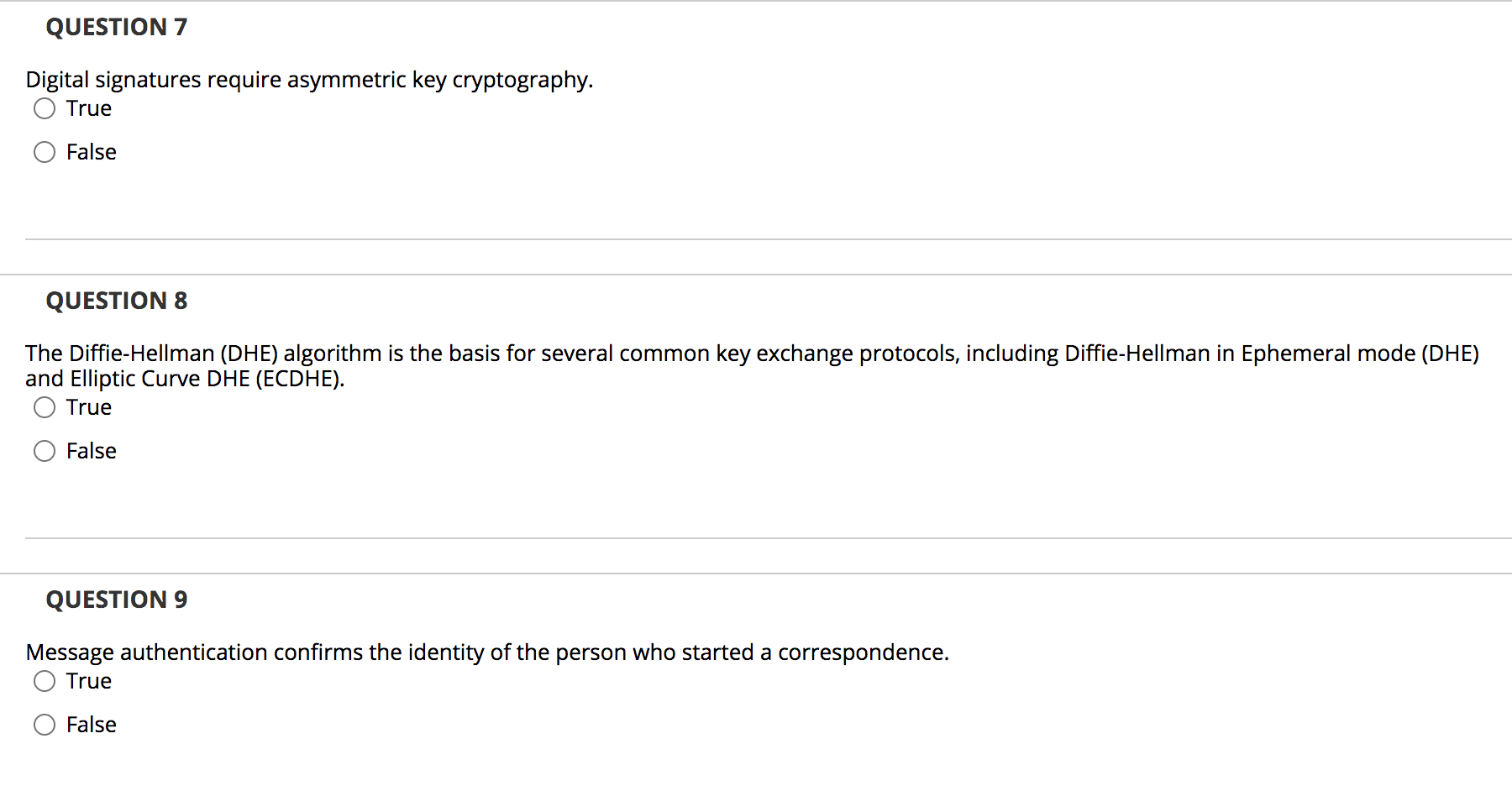Image resolution: width=1512 pixels, height=791 pixels.
Task: Select True for Question 9
Action: pyautogui.click(x=45, y=681)
